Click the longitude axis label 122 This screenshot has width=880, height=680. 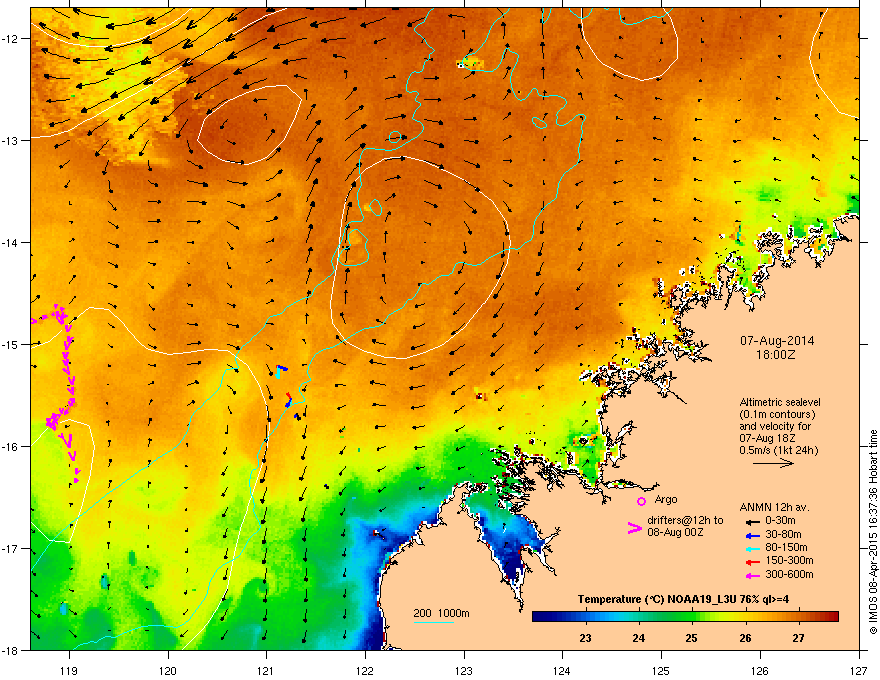(x=365, y=670)
